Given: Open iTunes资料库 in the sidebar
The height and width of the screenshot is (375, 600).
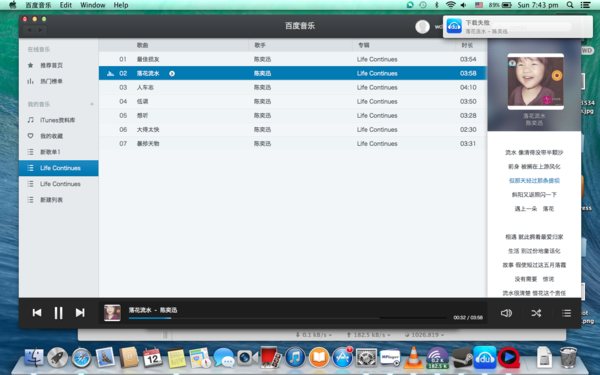Looking at the screenshot, I should [57, 120].
